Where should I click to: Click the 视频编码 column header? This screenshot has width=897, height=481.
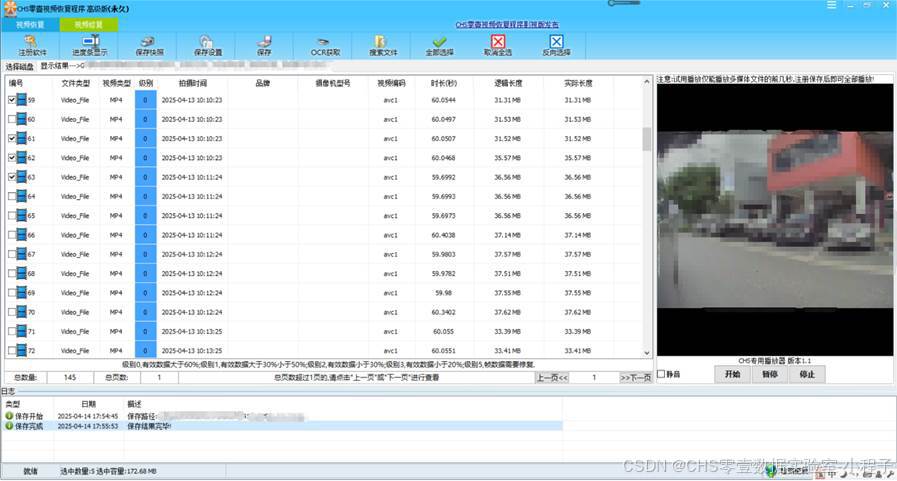coord(391,83)
